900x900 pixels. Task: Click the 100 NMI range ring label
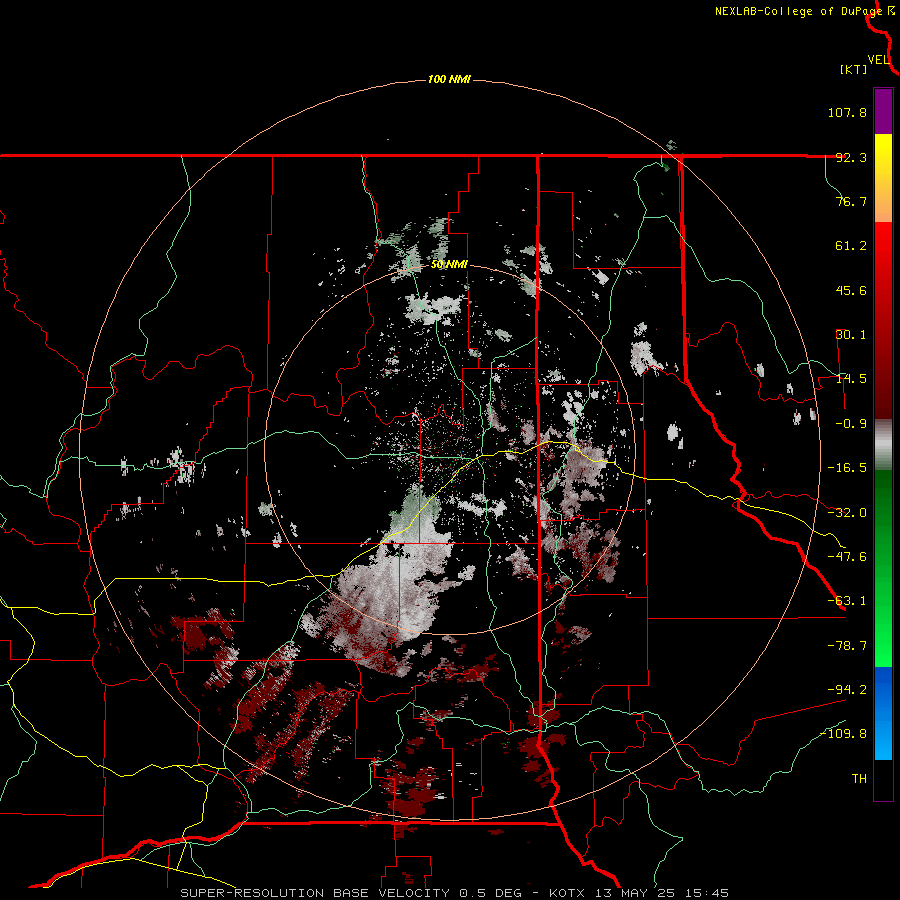(449, 79)
